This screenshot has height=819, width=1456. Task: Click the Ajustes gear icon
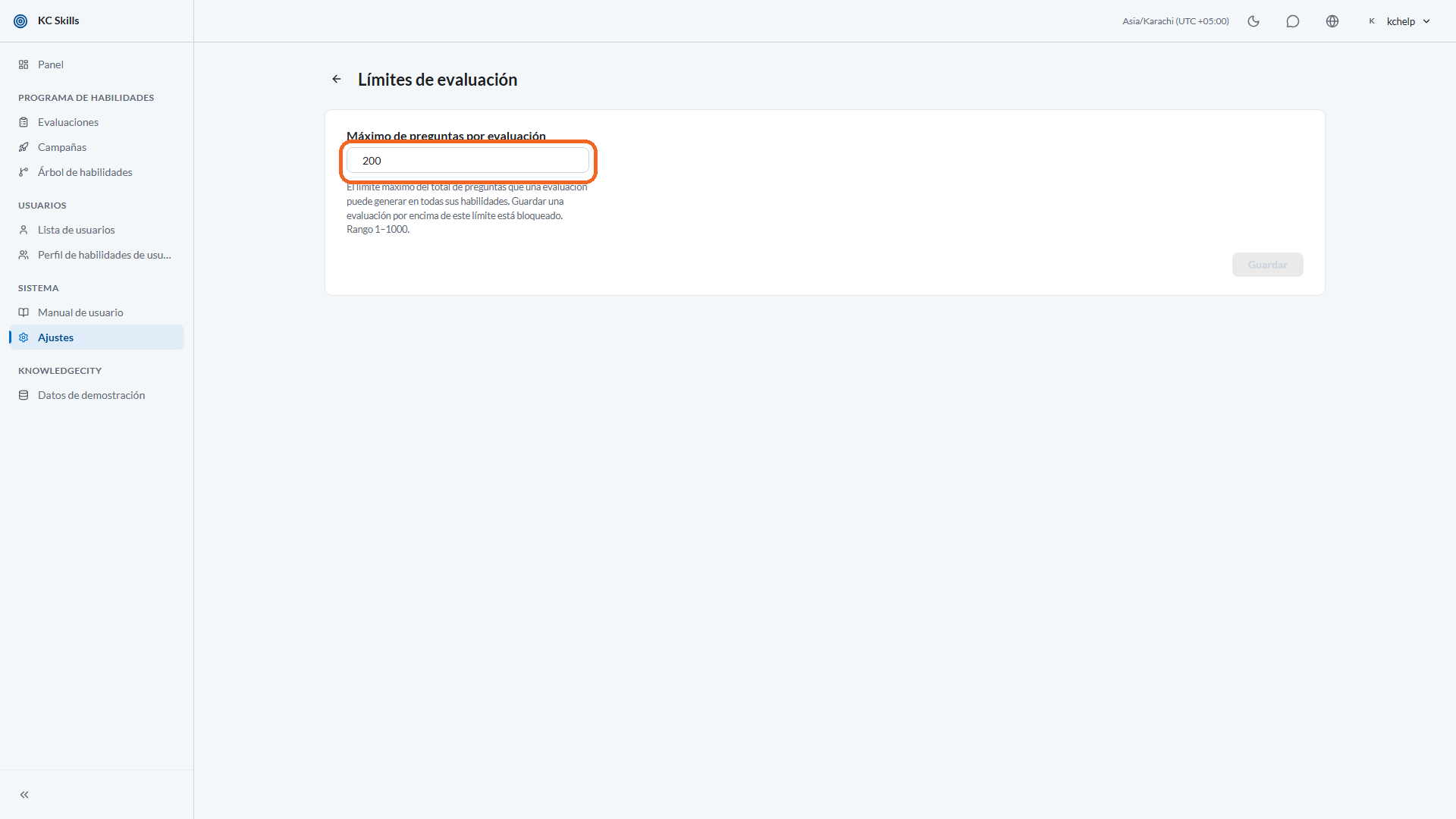pos(24,337)
